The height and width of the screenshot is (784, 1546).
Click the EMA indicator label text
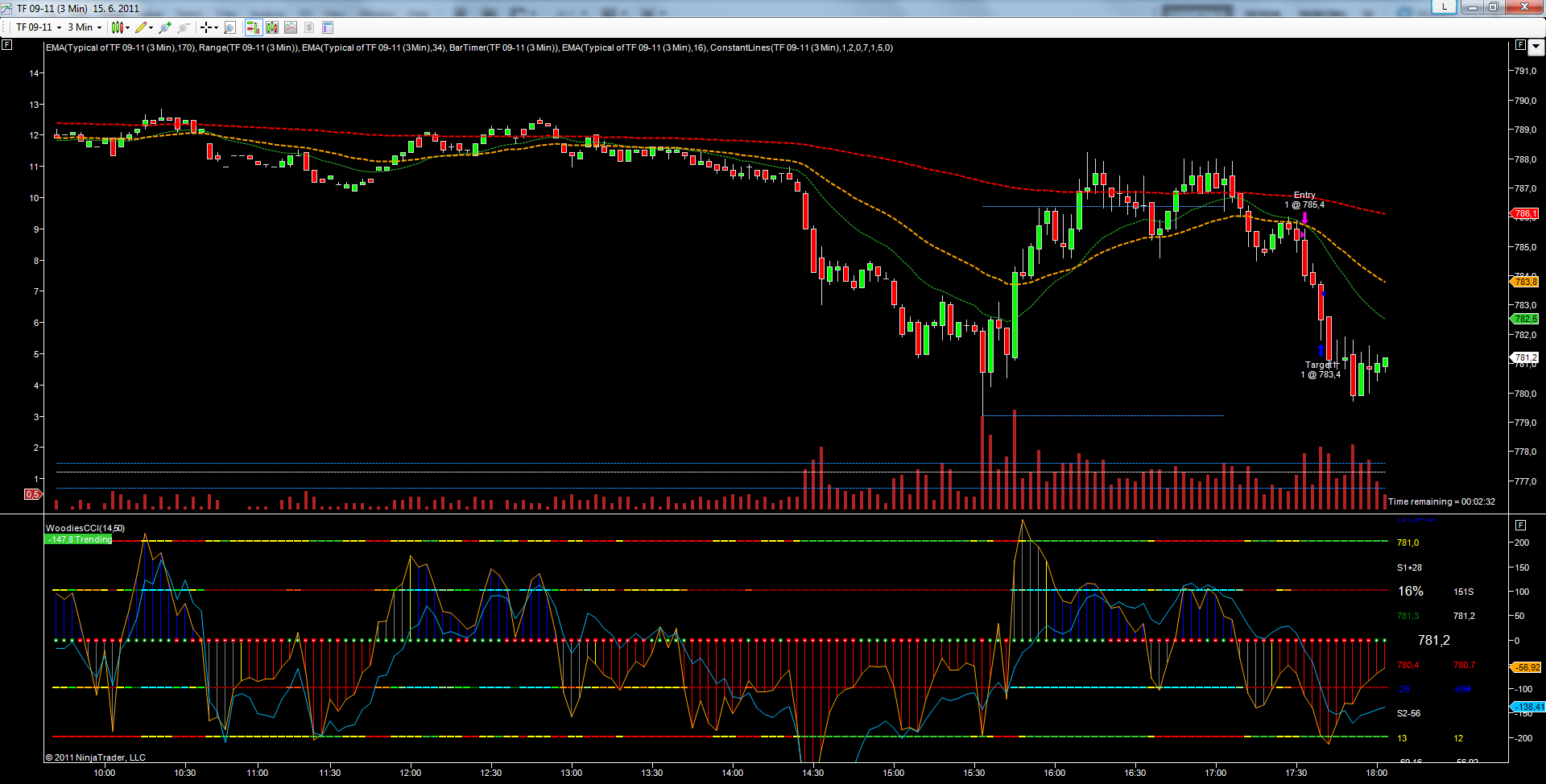(x=469, y=47)
